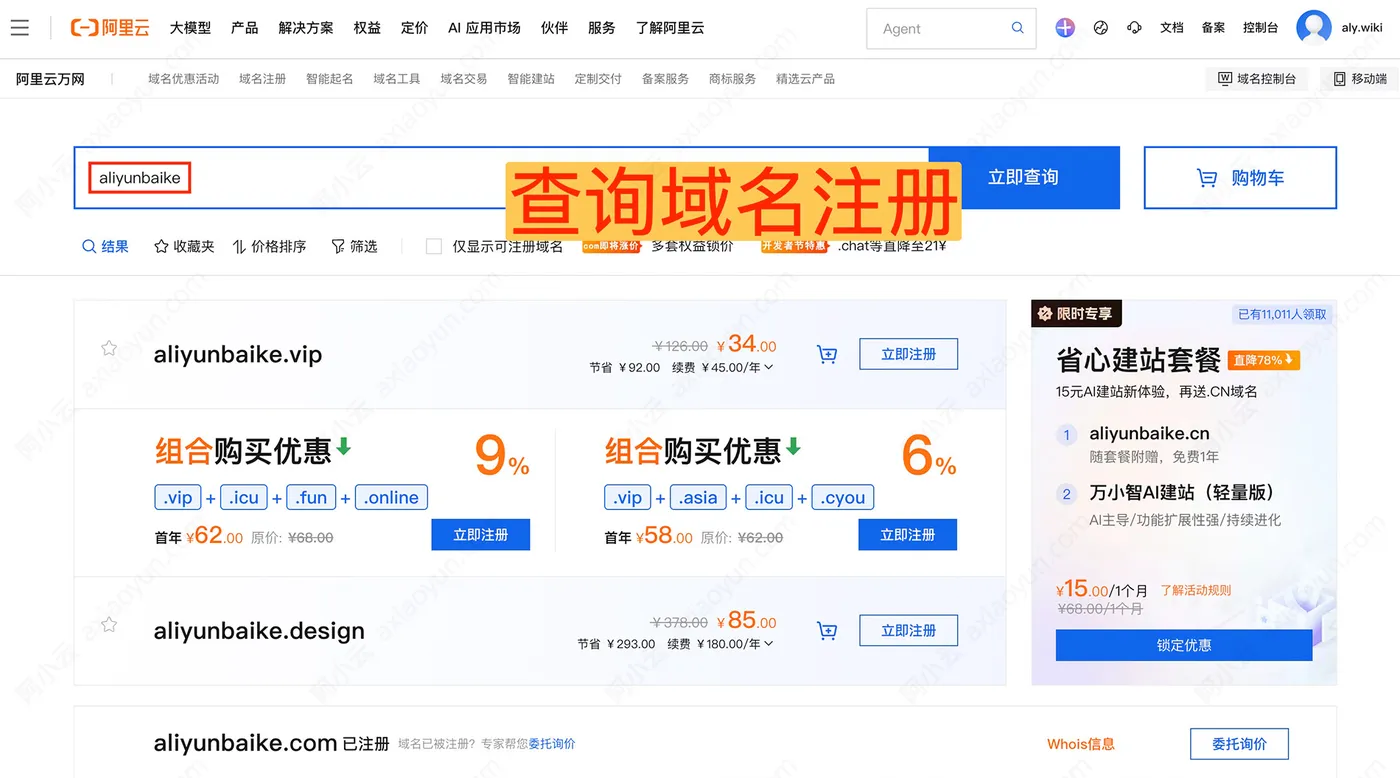Click 立即注册 for aliyunbaike.design
This screenshot has height=778, width=1400.
pyautogui.click(x=908, y=630)
